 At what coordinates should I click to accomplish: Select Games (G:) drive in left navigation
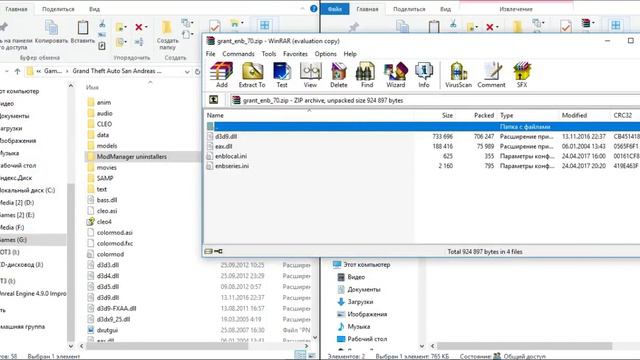point(33,240)
